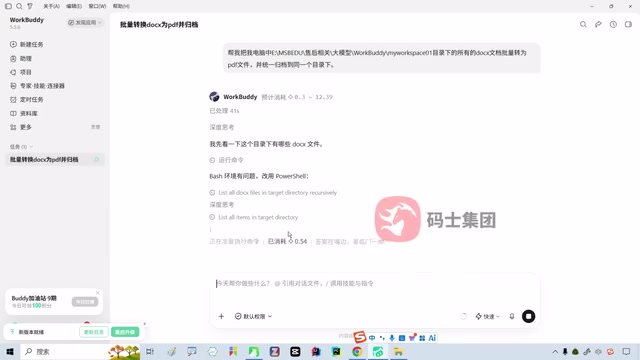
Task: Expand 'List all items in target directory' step
Action: [x=253, y=217]
